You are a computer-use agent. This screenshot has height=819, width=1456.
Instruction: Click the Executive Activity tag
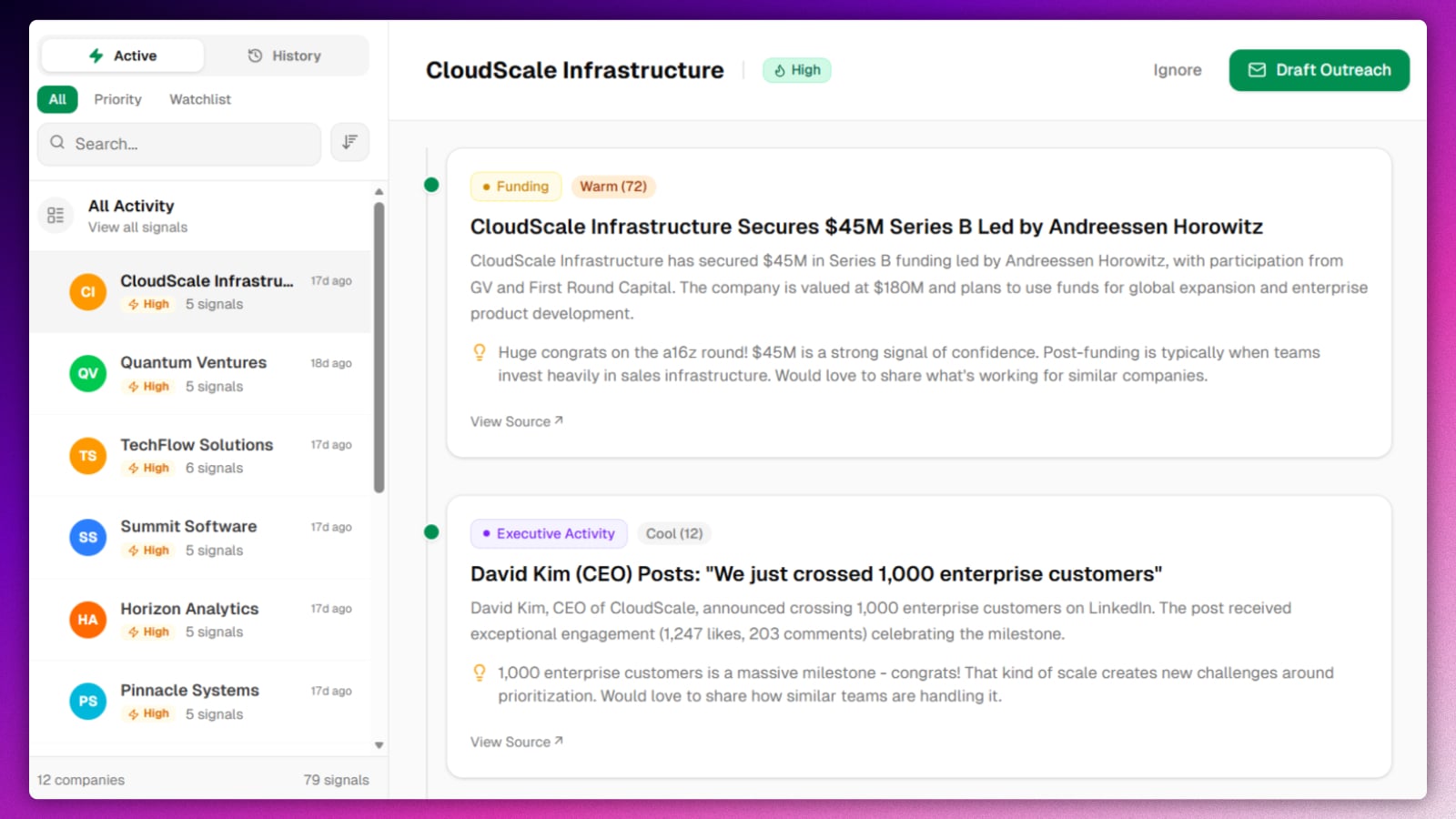click(x=549, y=533)
